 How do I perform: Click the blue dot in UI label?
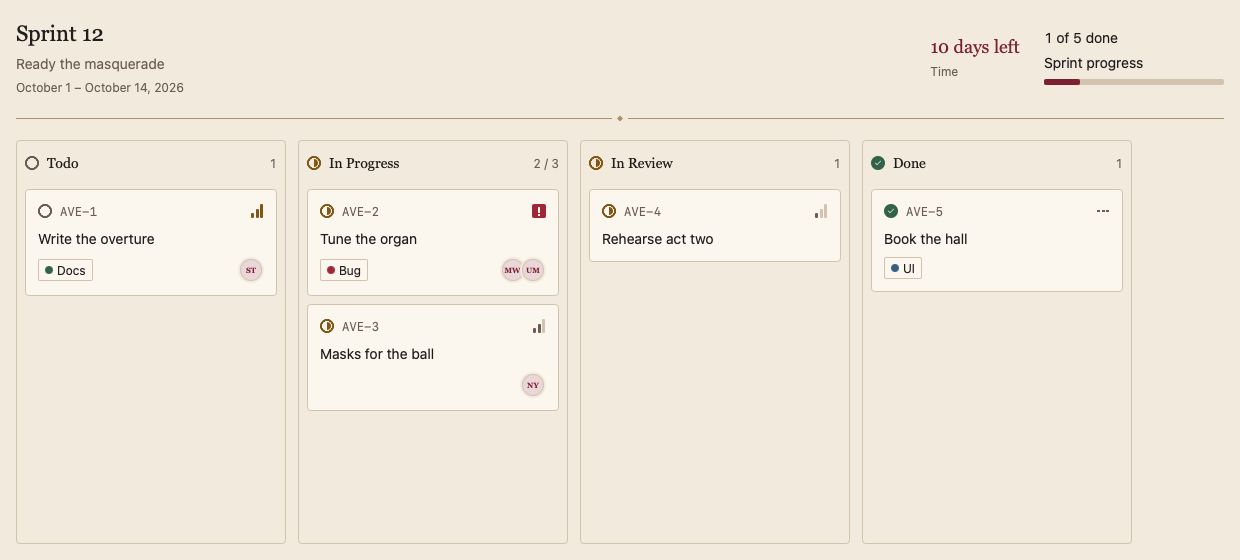pyautogui.click(x=895, y=268)
